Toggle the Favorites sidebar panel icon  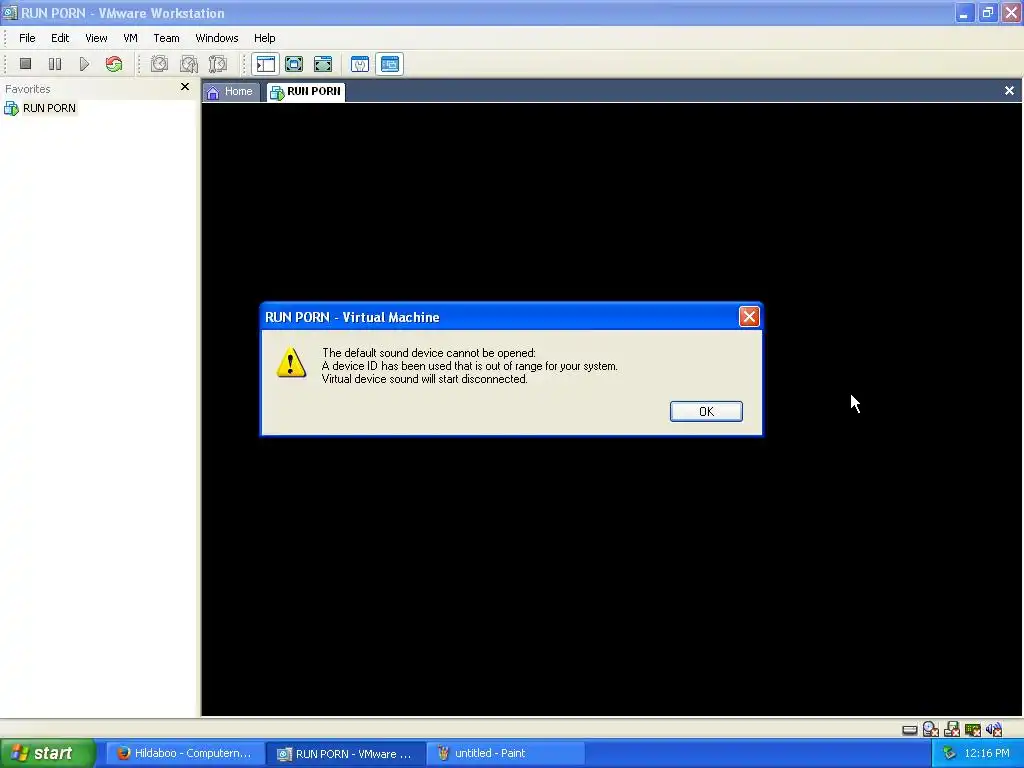click(266, 64)
